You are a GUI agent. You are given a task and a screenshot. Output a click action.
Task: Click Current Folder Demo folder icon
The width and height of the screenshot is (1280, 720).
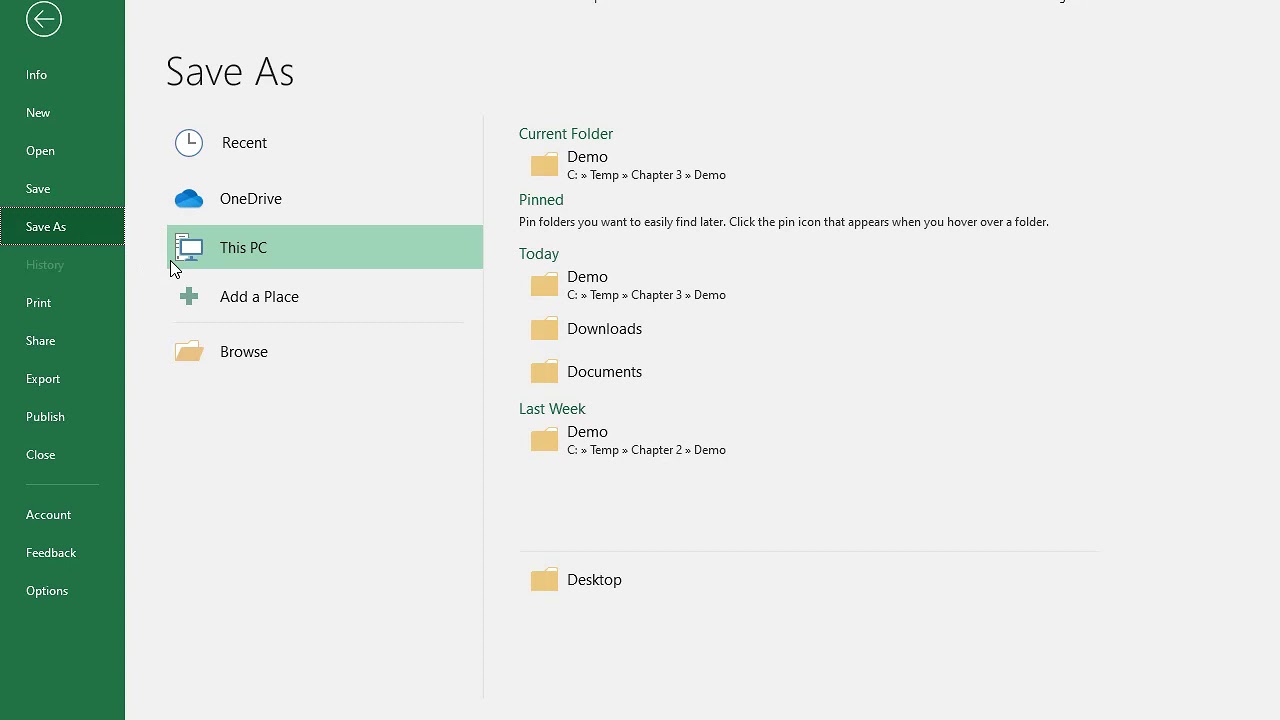pyautogui.click(x=544, y=164)
